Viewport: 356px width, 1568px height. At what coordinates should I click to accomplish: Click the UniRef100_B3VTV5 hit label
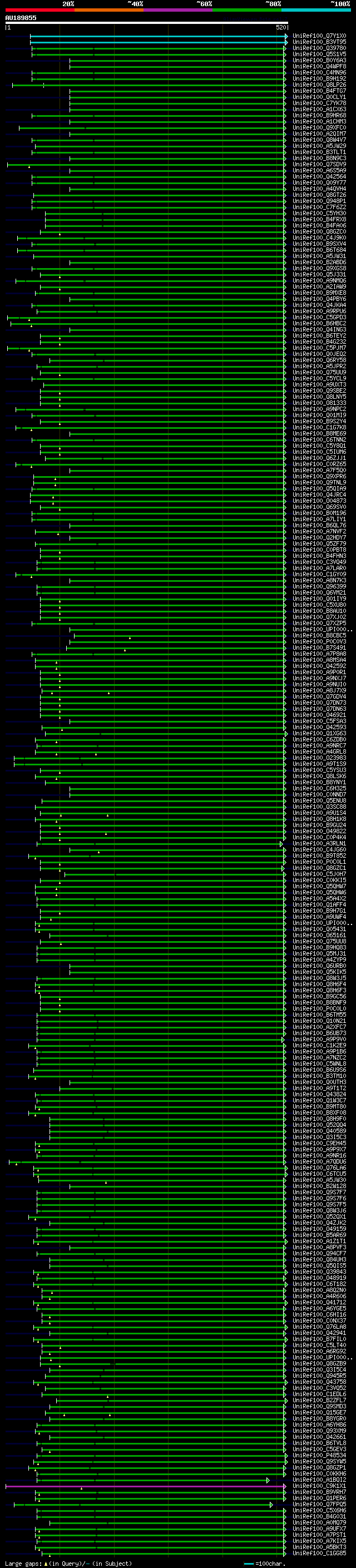(319, 42)
